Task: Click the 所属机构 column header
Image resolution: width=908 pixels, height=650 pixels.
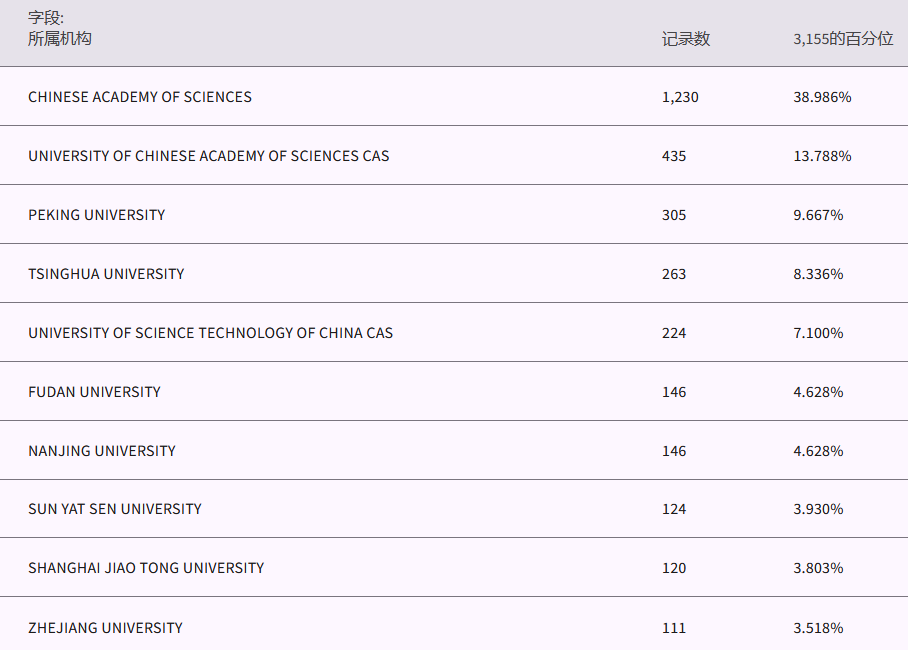Action: [x=60, y=39]
